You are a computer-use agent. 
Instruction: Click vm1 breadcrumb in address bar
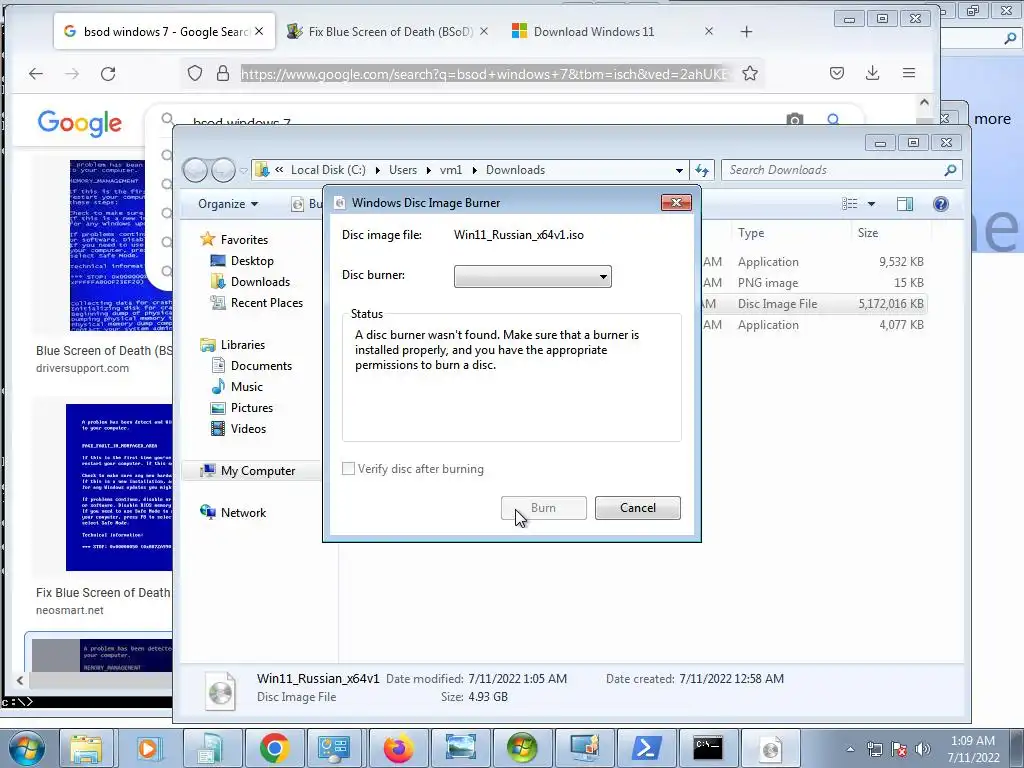coord(451,170)
